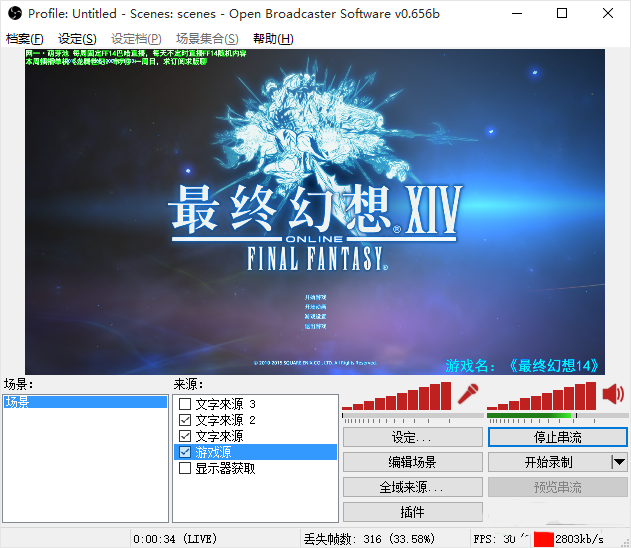
Task: Click the 开始录制 button
Action: [549, 462]
